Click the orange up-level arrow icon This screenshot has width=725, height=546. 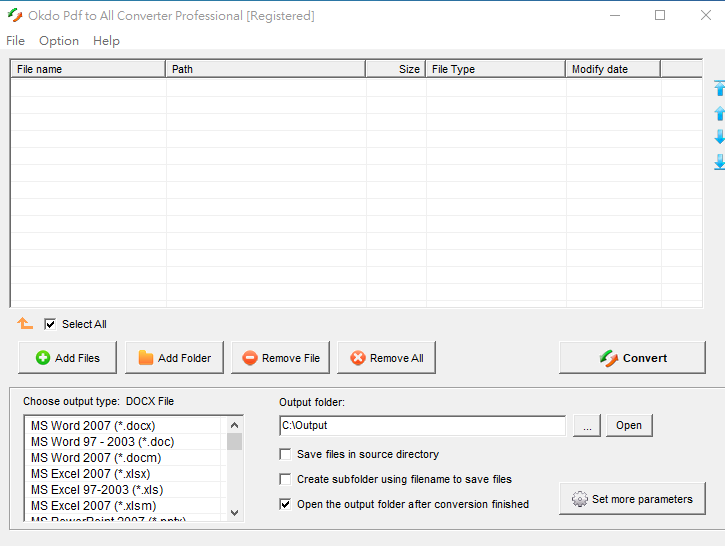[25, 324]
